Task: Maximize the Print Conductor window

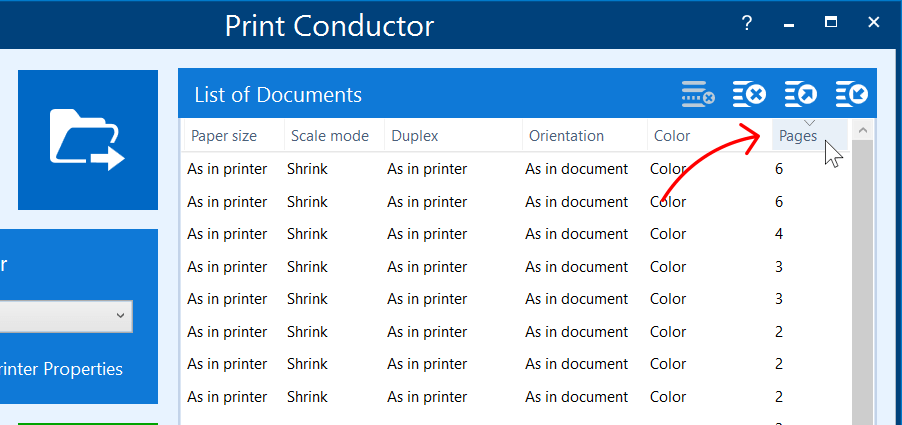Action: 831,23
